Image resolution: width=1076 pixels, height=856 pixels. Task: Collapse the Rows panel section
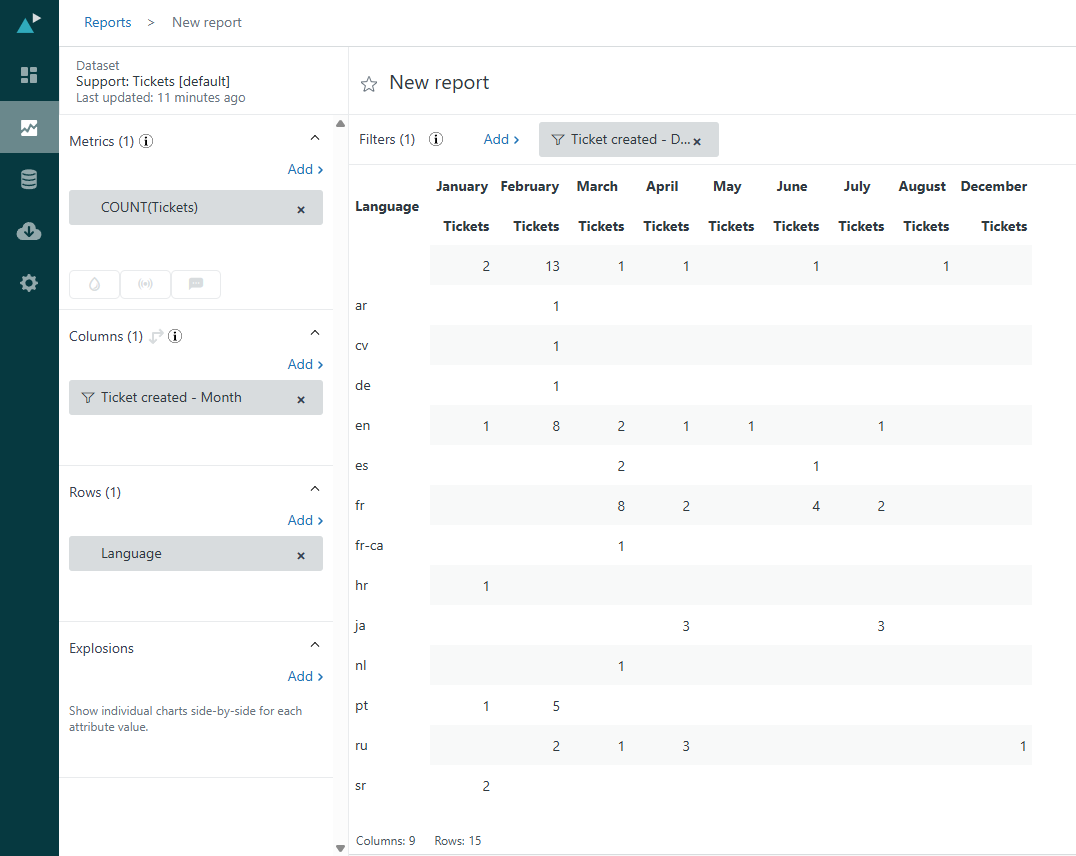(x=315, y=489)
